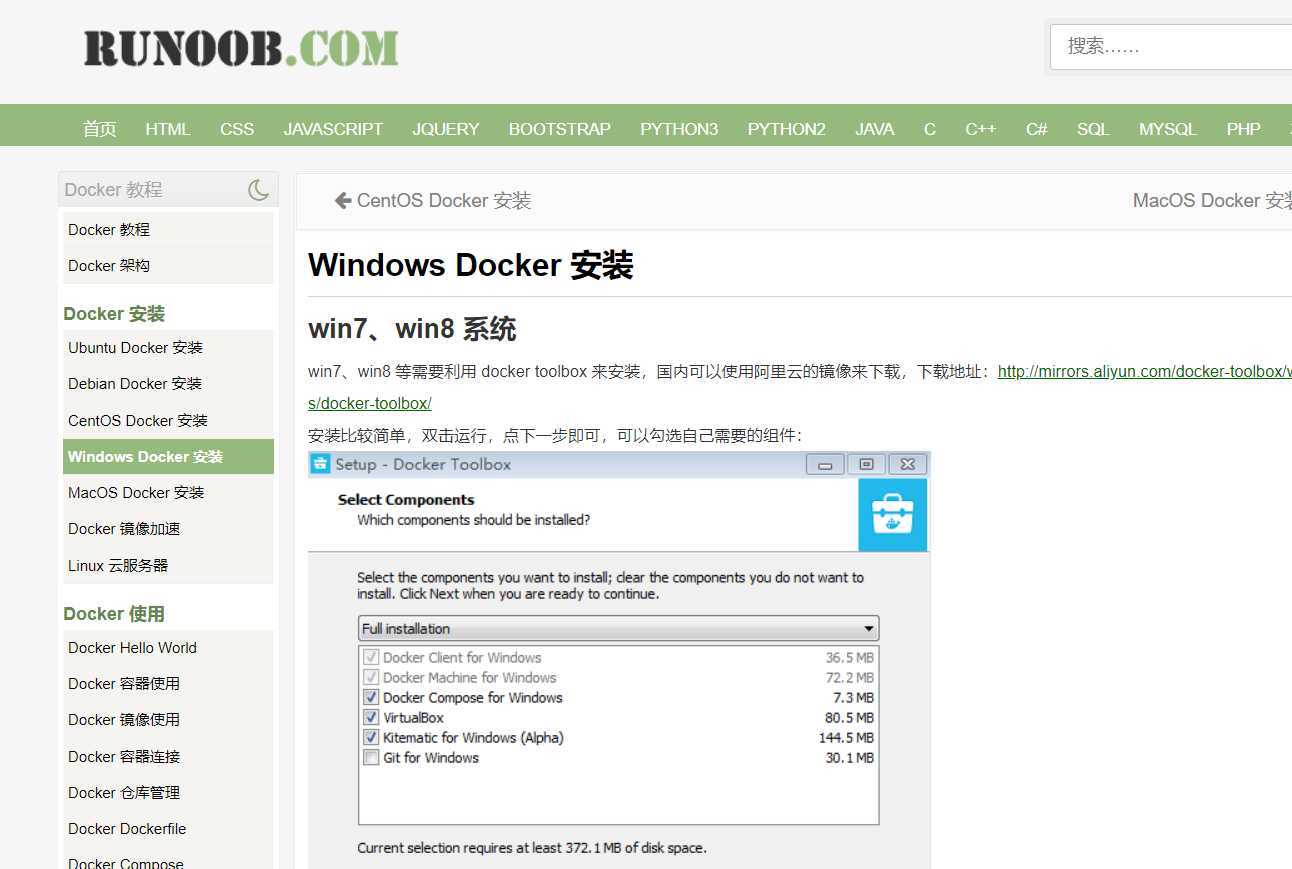1292x869 pixels.
Task: Click the win7、win8 系统 subheading
Action: 412,329
